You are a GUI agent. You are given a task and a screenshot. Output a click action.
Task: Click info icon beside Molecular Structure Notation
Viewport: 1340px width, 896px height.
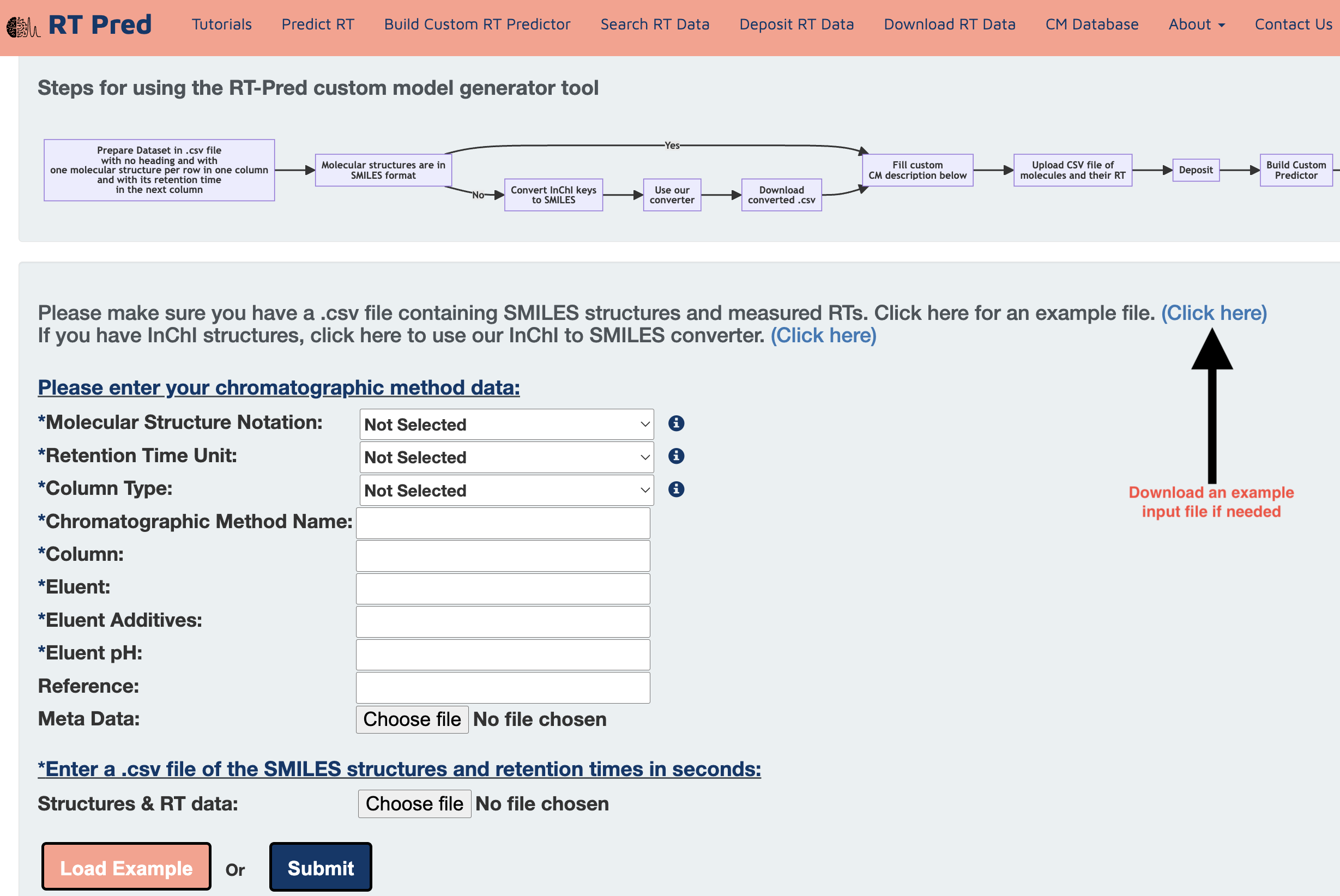click(x=676, y=423)
